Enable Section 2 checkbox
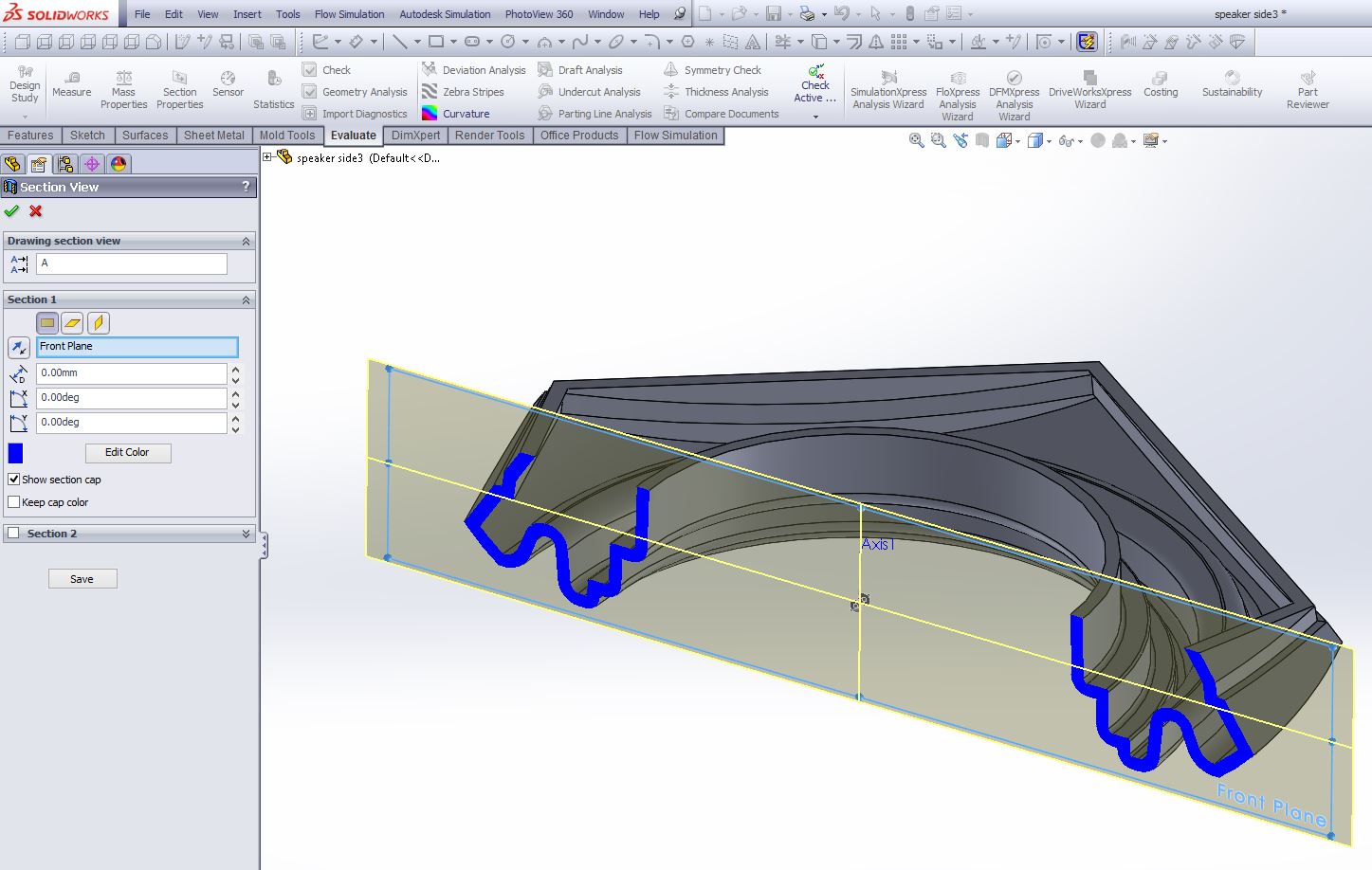Screen dimensions: 1372x870 tap(14, 534)
